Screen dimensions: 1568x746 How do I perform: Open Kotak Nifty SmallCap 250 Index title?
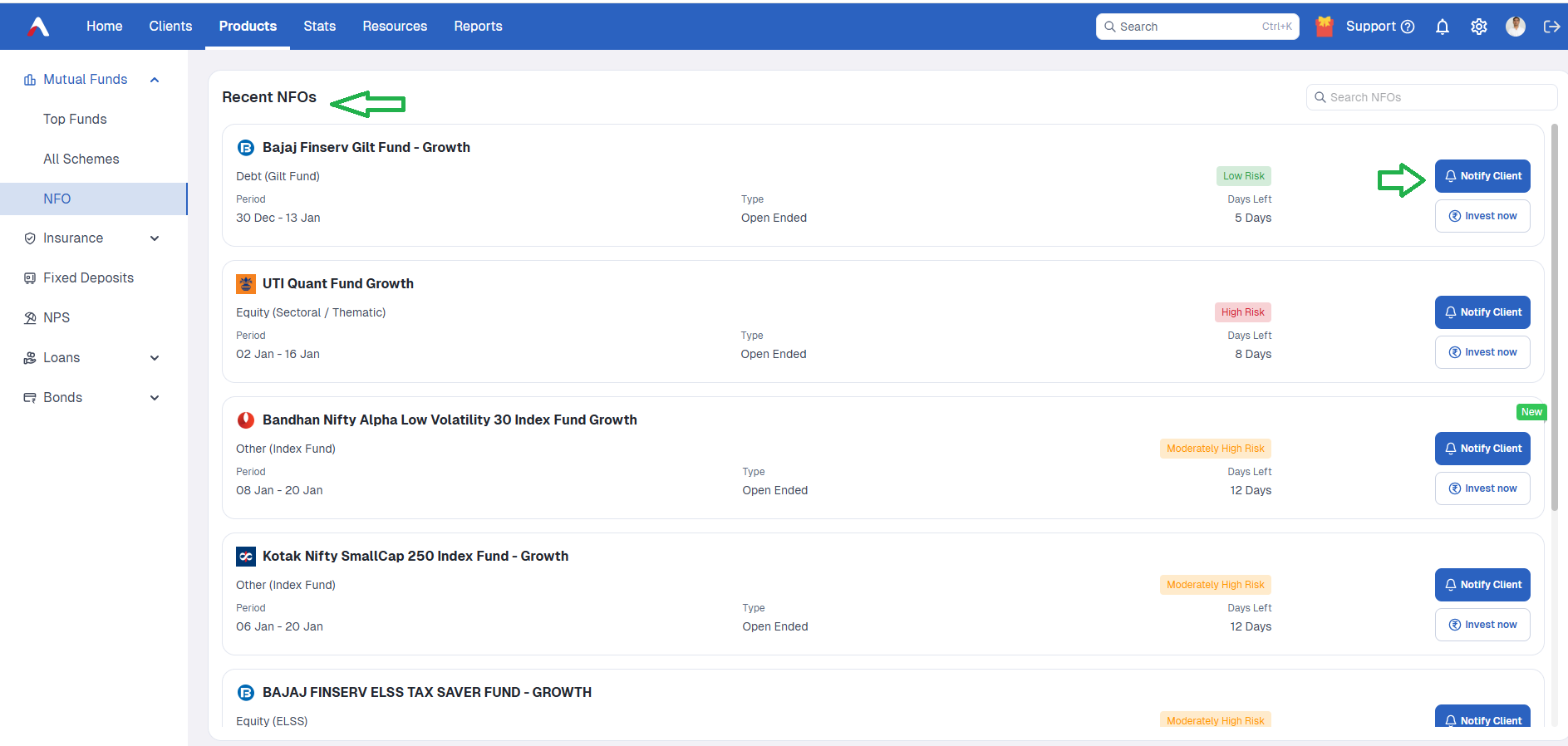[x=415, y=557]
